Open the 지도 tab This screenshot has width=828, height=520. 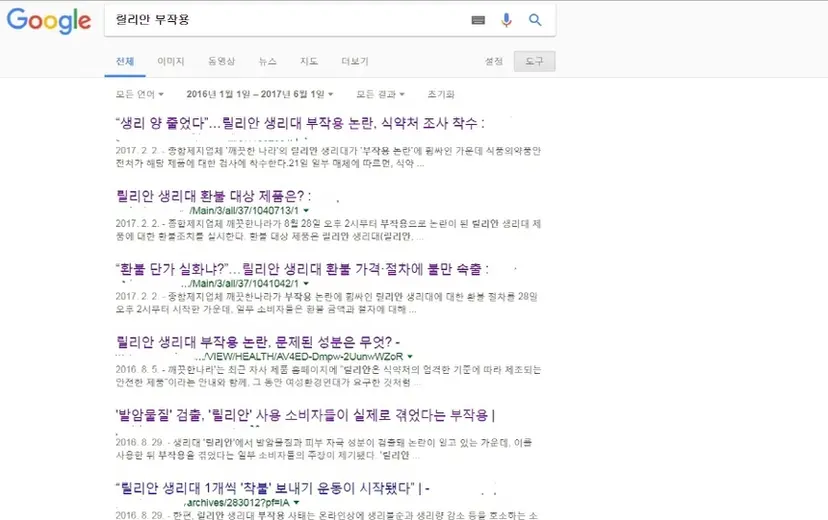[309, 61]
